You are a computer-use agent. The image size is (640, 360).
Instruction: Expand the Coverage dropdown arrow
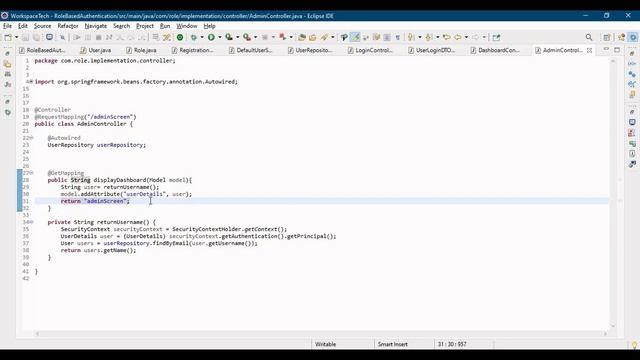238,37
